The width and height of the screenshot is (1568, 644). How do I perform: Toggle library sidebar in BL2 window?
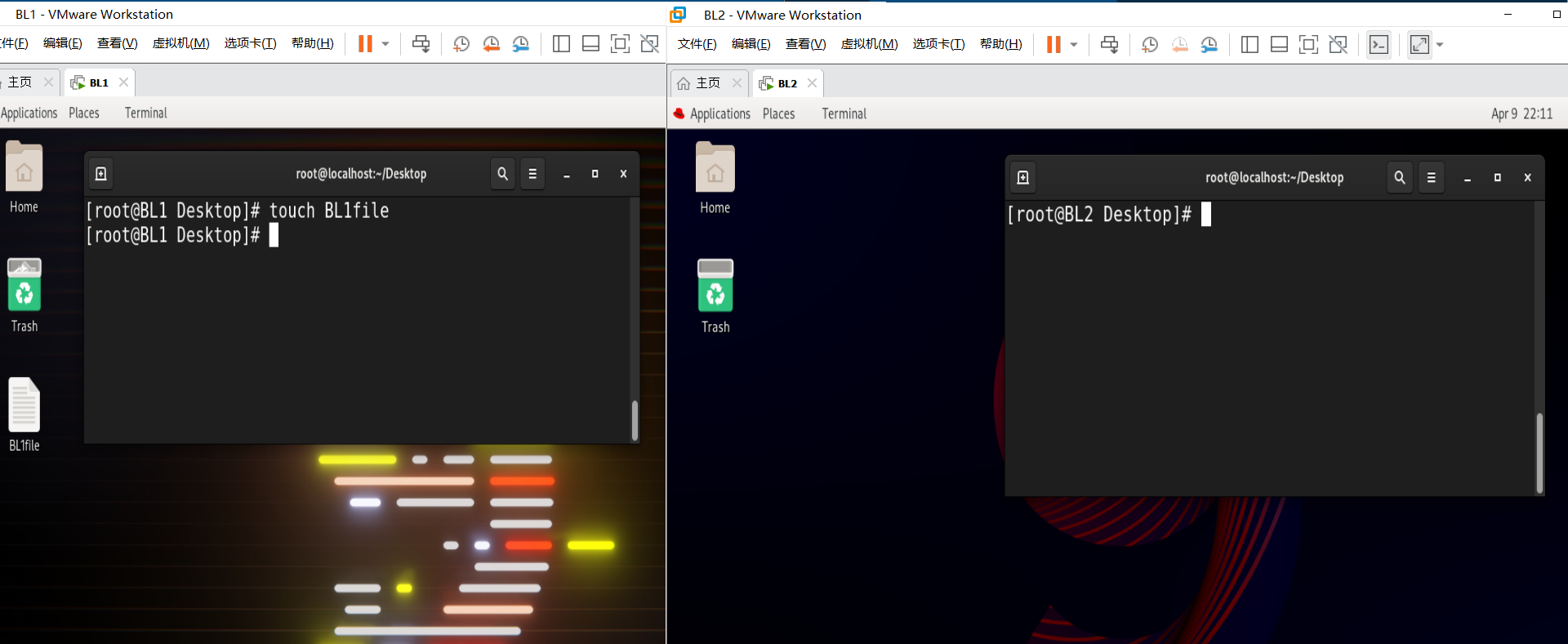click(x=1249, y=45)
